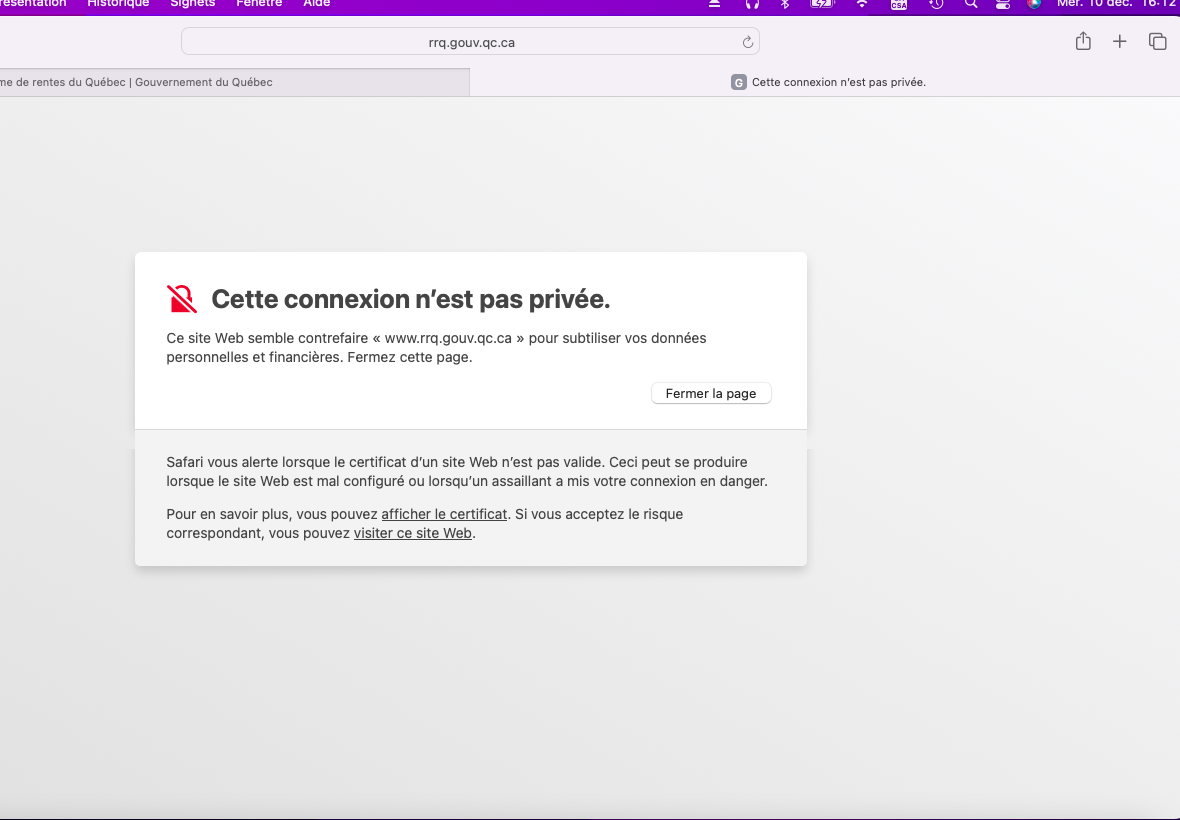The image size is (1180, 820).
Task: Click the date and time in menu bar
Action: coord(1118,4)
